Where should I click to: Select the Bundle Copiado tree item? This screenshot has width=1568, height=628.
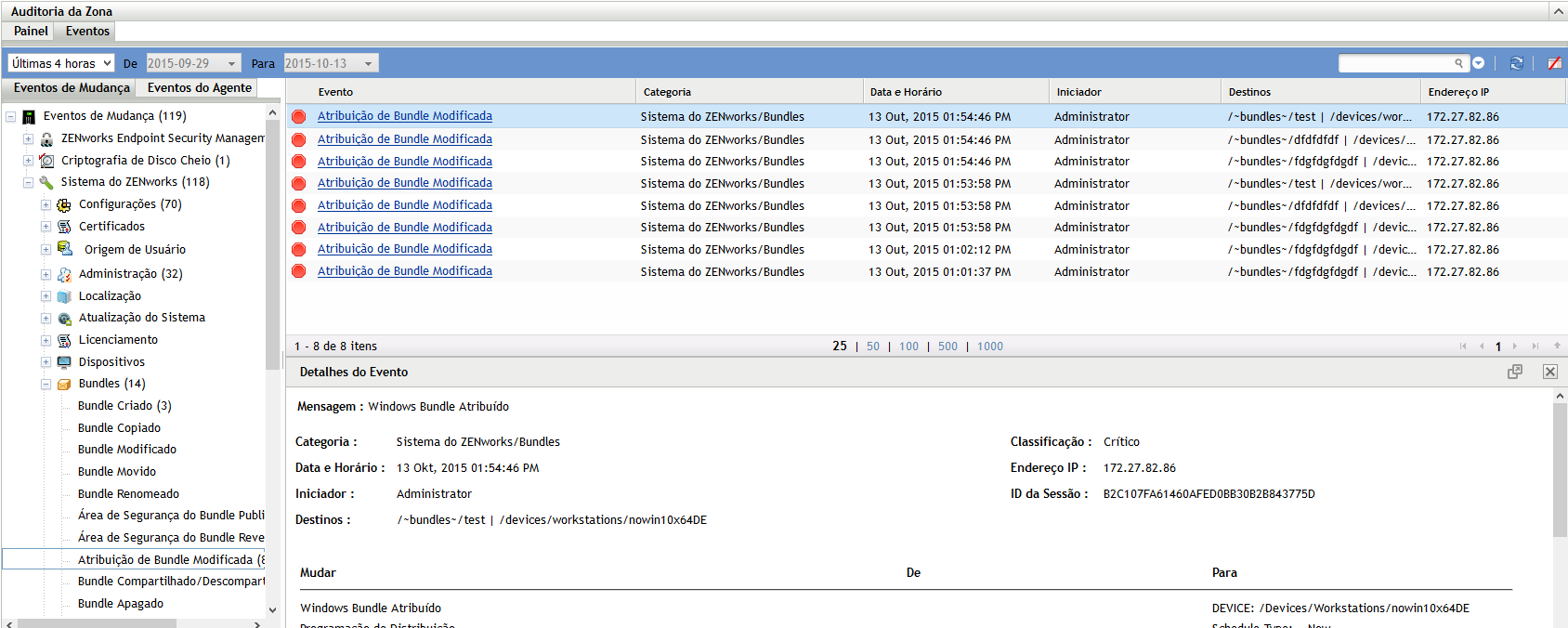point(119,428)
